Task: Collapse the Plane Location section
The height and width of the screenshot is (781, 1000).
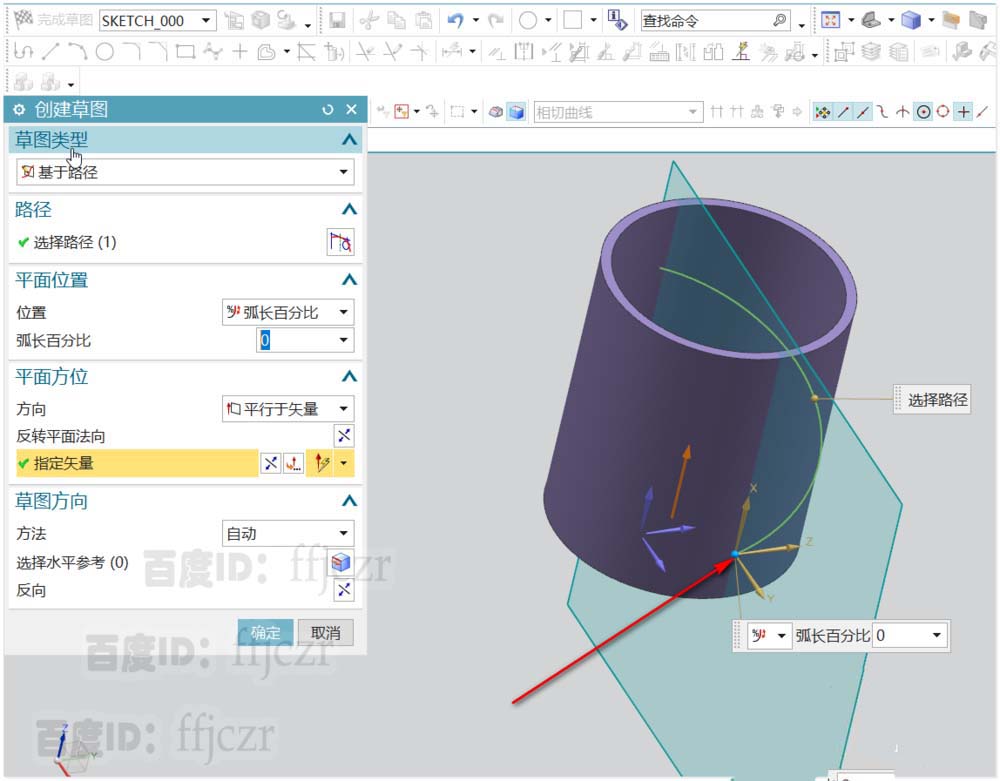Action: coord(349,279)
